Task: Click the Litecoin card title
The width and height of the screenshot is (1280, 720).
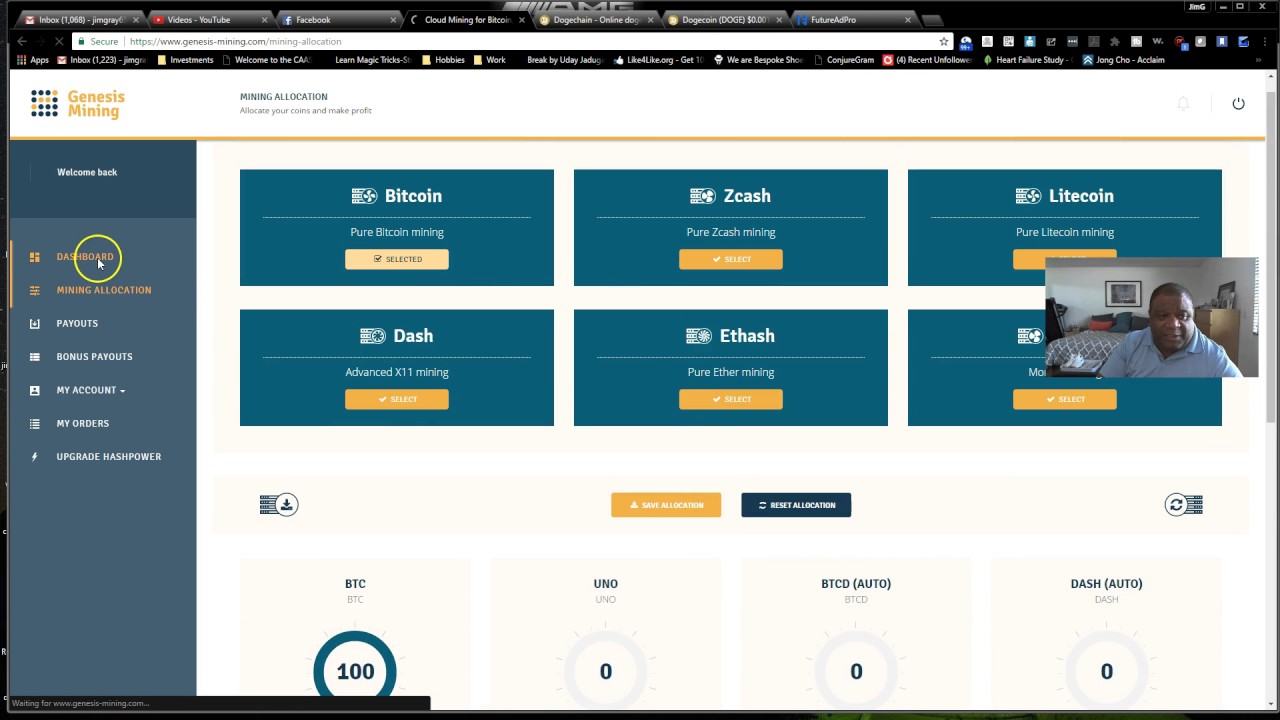Action: pos(1081,196)
